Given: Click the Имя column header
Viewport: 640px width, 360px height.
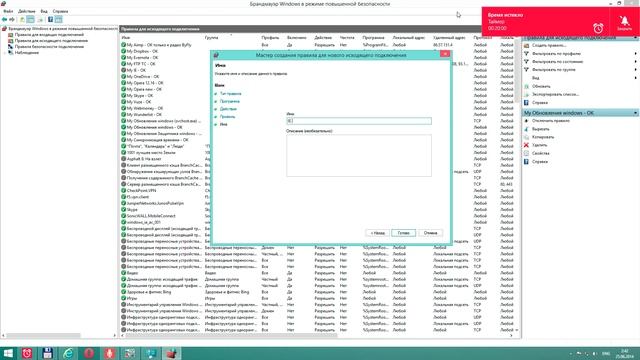Looking at the screenshot, I should 126,38.
